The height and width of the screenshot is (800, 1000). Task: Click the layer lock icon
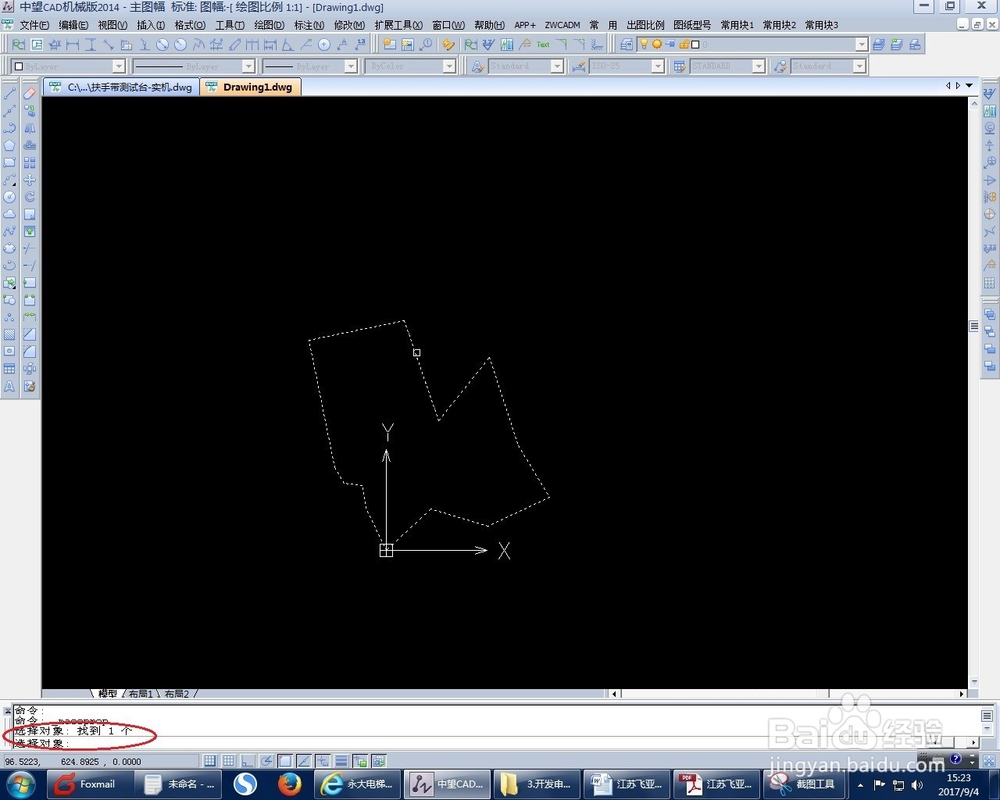(684, 44)
